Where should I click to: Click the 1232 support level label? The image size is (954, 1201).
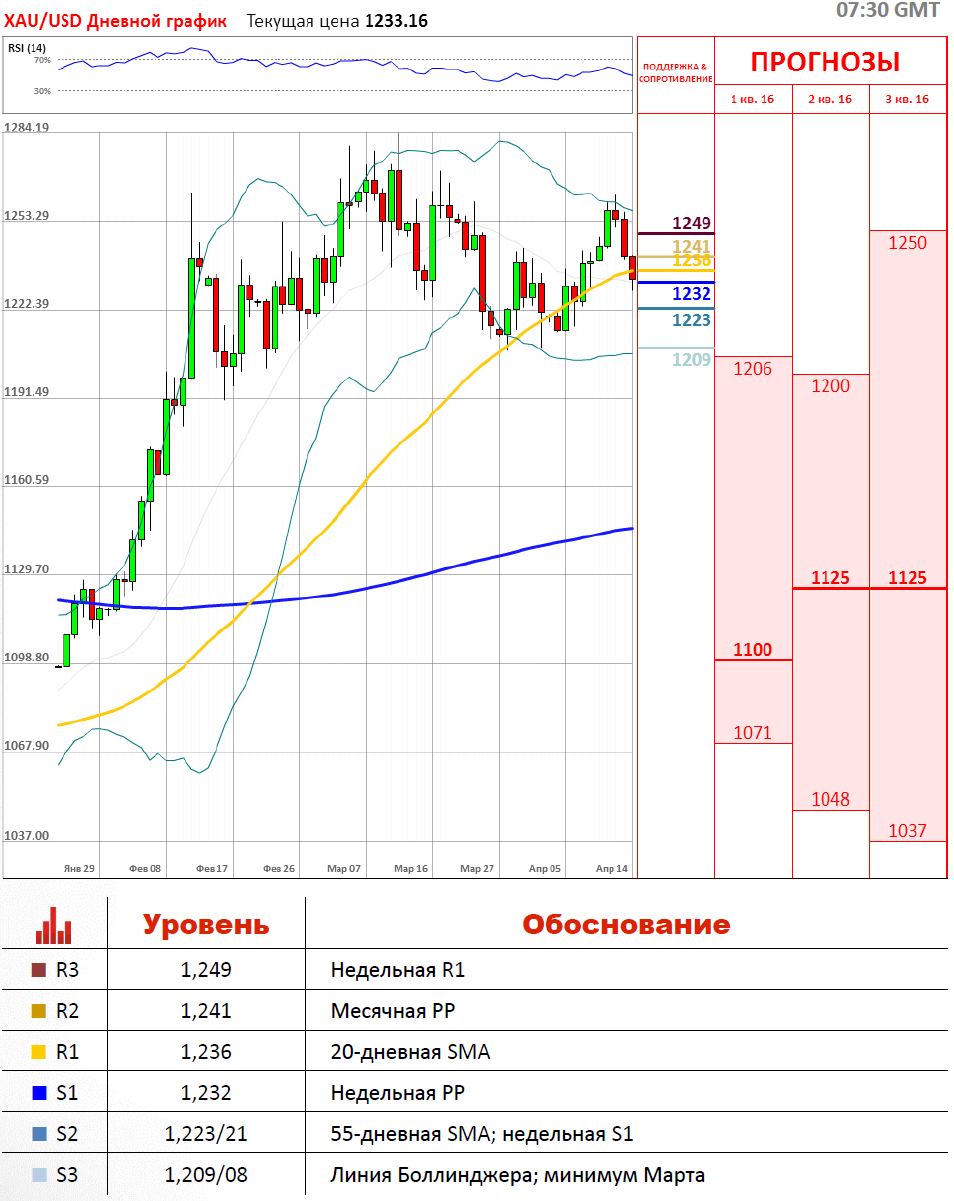click(x=691, y=294)
